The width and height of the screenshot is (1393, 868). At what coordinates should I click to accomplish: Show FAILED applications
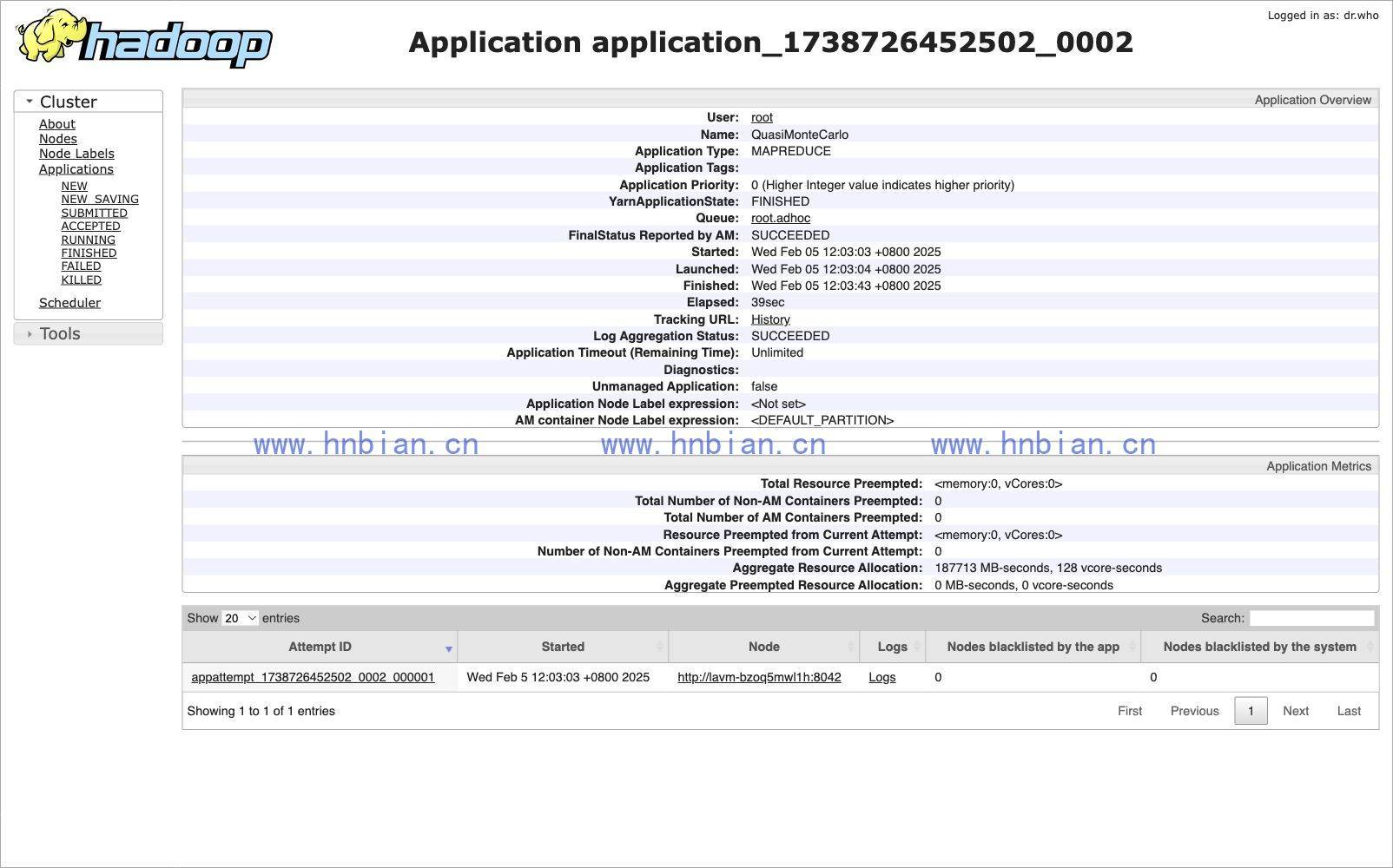[81, 266]
